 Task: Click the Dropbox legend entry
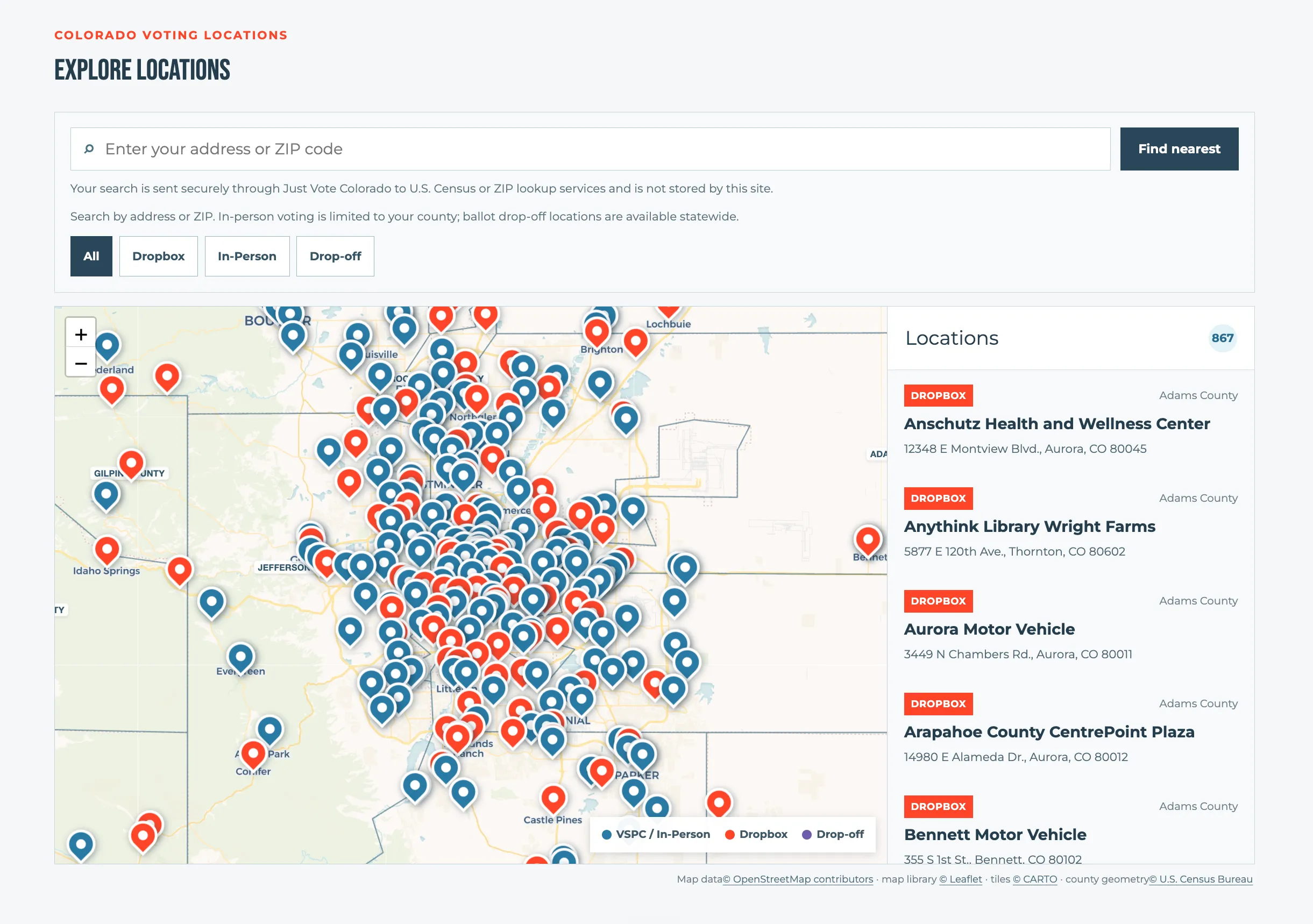click(x=756, y=834)
